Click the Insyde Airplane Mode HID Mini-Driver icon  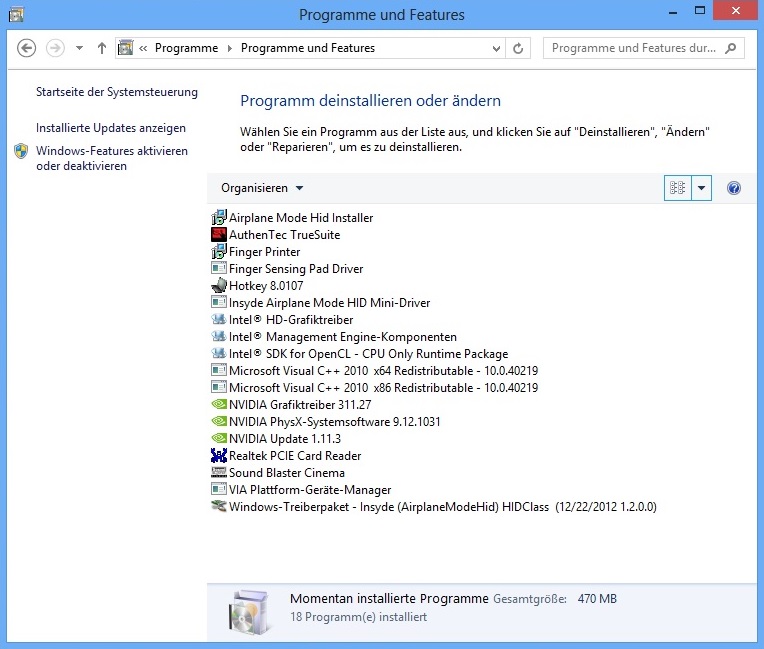(x=219, y=302)
